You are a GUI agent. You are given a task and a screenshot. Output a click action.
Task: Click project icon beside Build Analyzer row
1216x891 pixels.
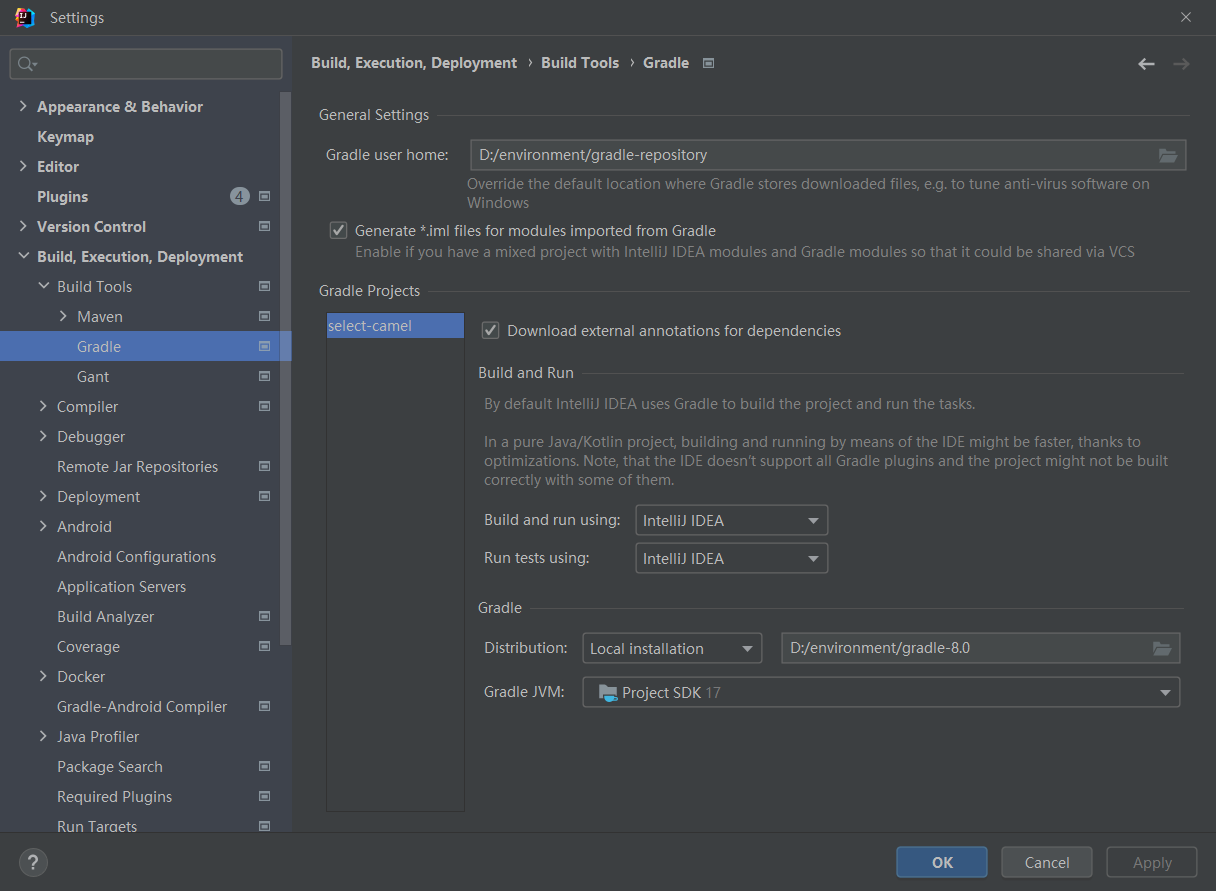(x=264, y=616)
